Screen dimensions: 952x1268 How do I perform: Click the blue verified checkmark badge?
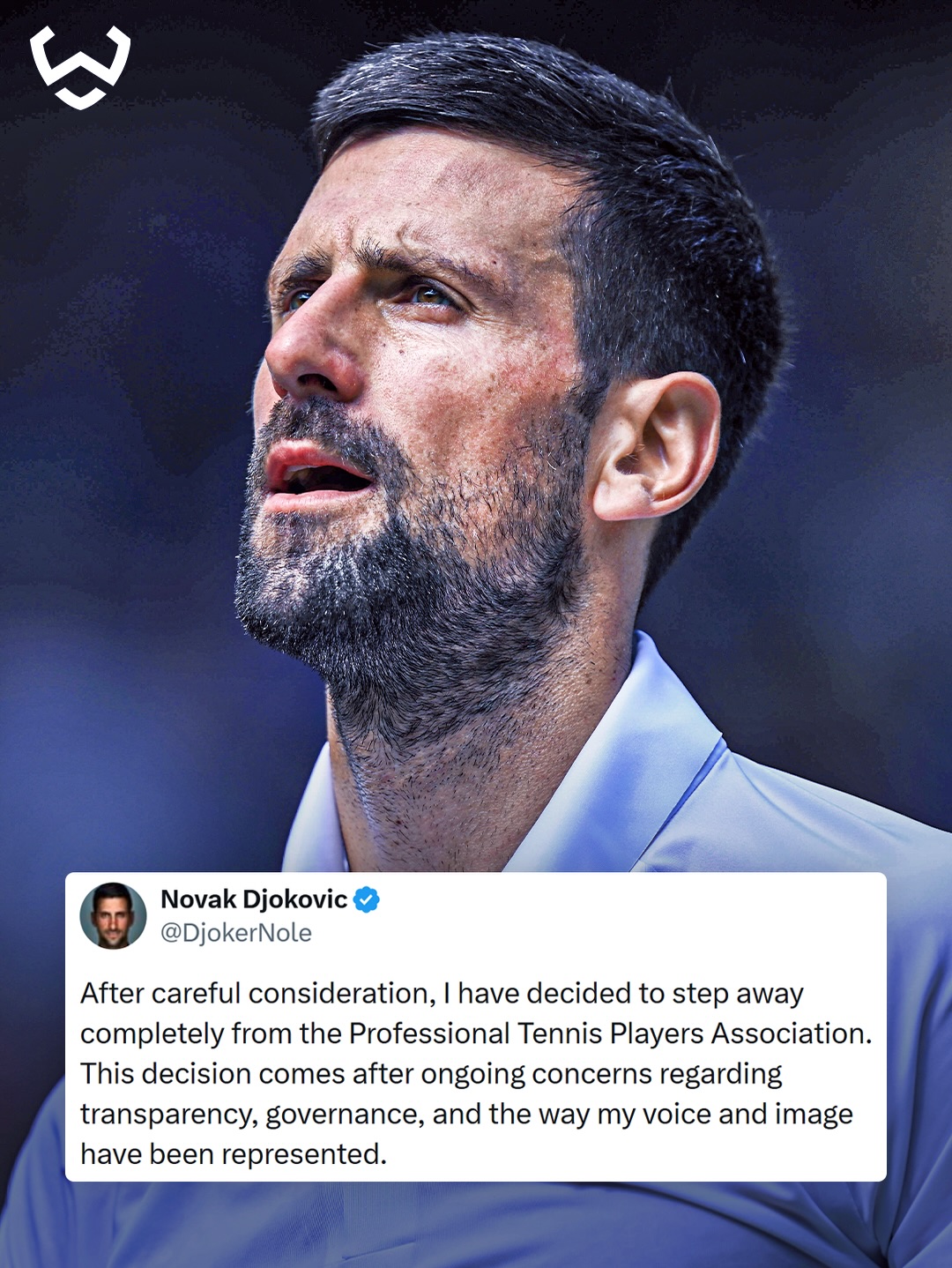[x=367, y=899]
